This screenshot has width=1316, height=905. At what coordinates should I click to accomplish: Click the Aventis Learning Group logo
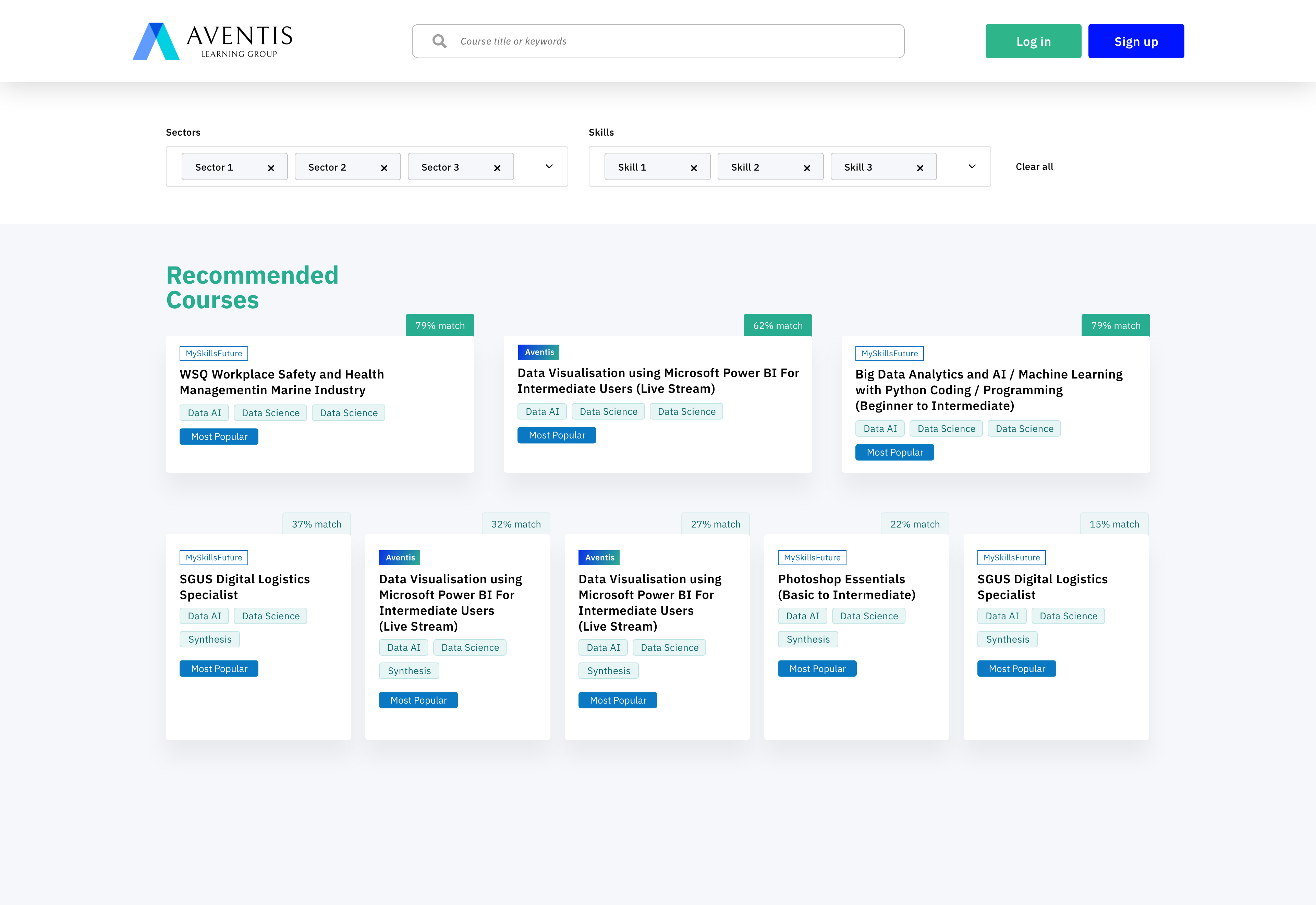click(x=213, y=41)
